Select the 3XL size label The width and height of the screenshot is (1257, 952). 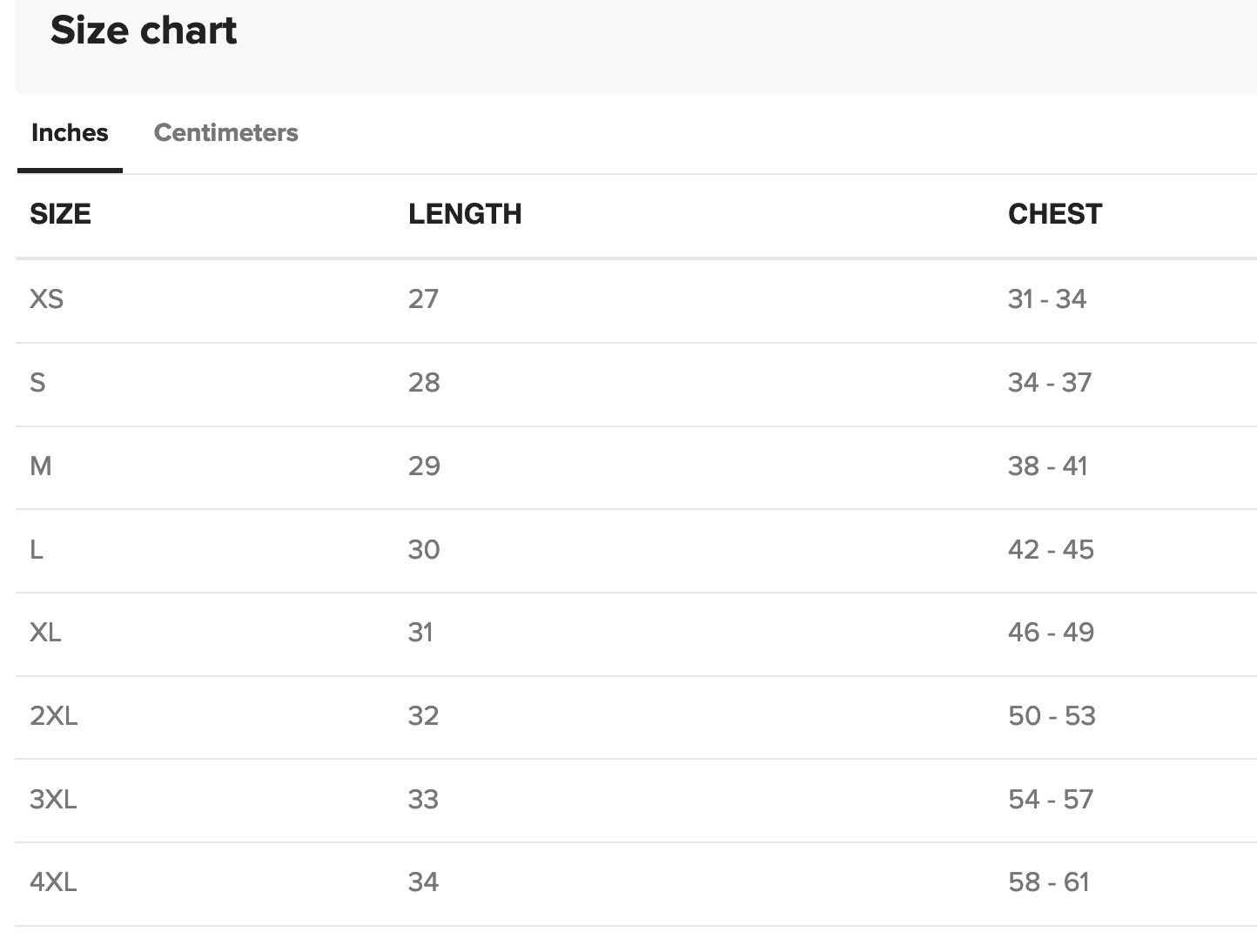click(53, 800)
